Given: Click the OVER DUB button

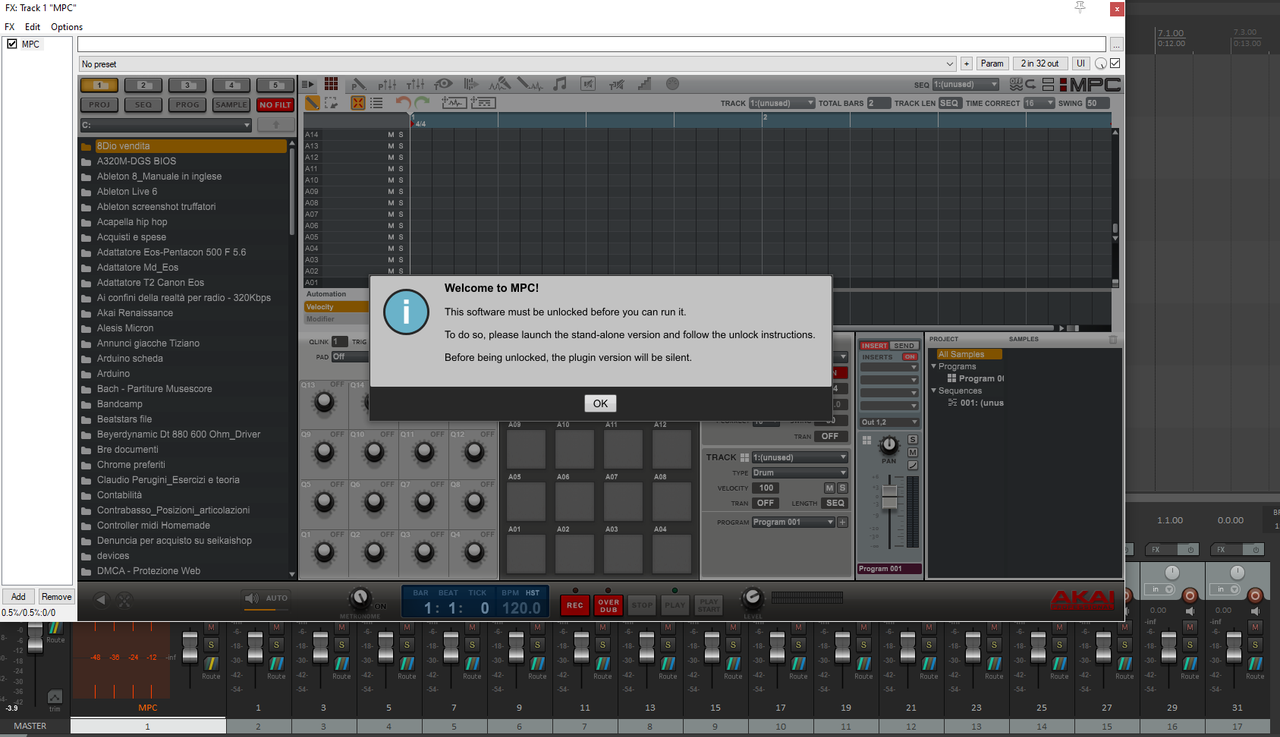Looking at the screenshot, I should click(608, 604).
